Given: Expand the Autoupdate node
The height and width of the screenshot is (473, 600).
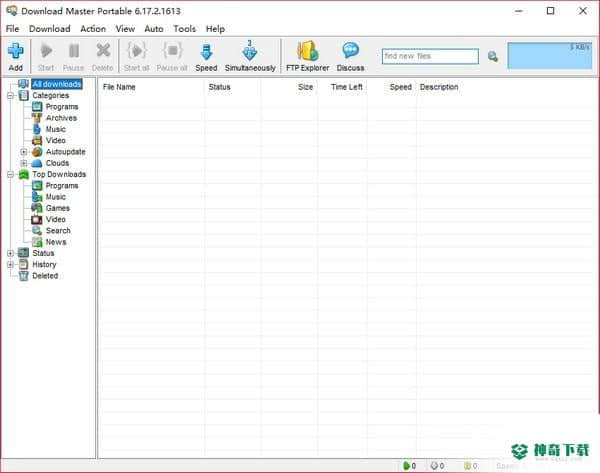Looking at the screenshot, I should [24, 152].
